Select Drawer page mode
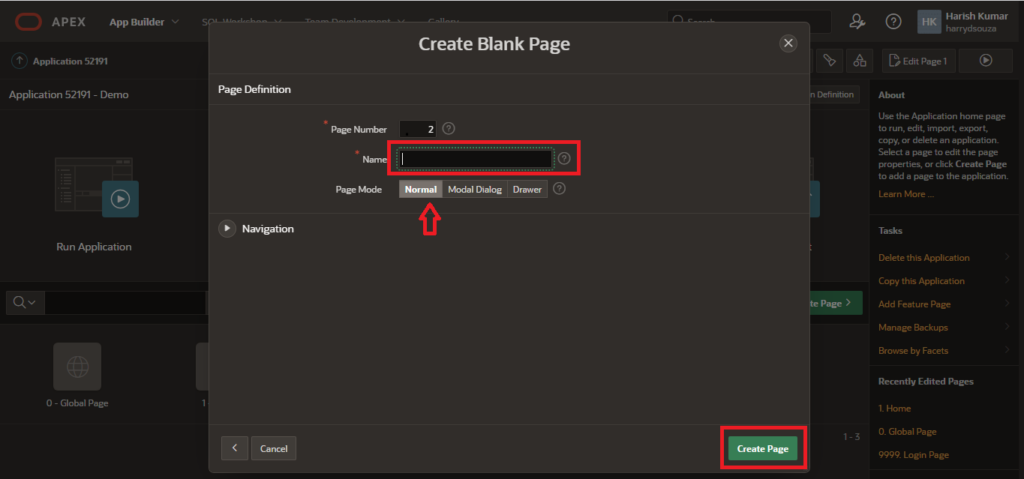The width and height of the screenshot is (1024, 479). [x=527, y=189]
